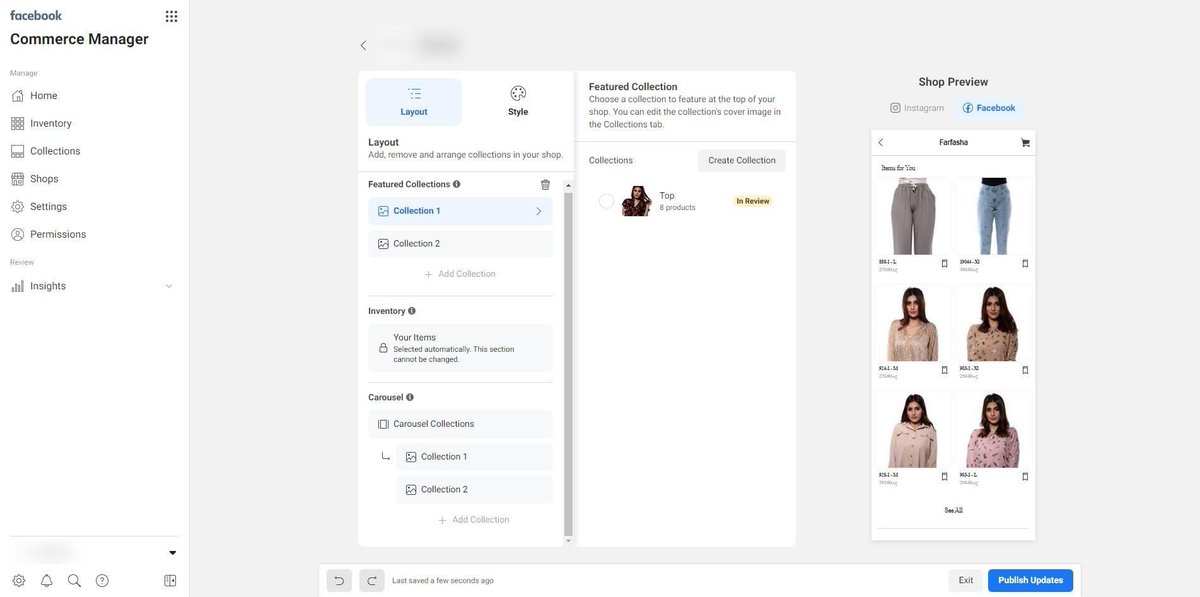
Task: Select the Carousel Collections row
Action: point(460,424)
